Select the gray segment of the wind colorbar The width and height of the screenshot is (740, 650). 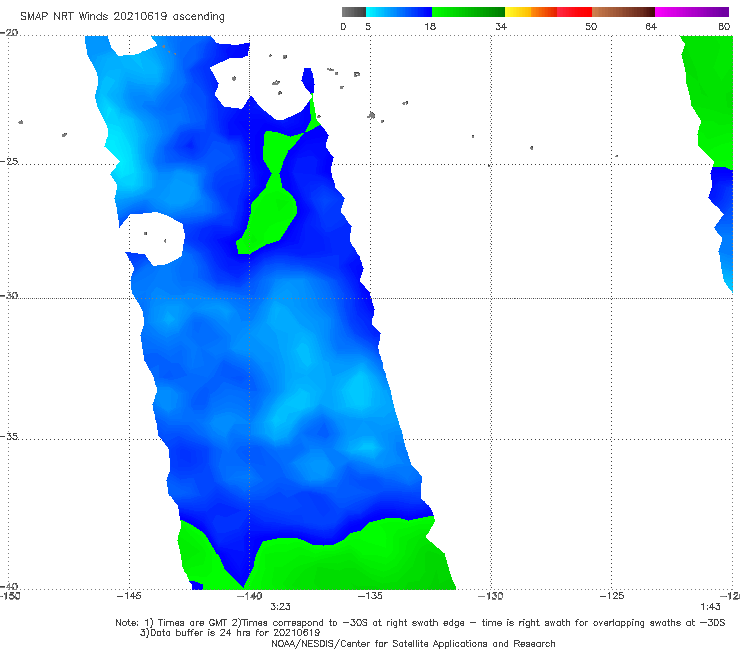click(x=353, y=12)
